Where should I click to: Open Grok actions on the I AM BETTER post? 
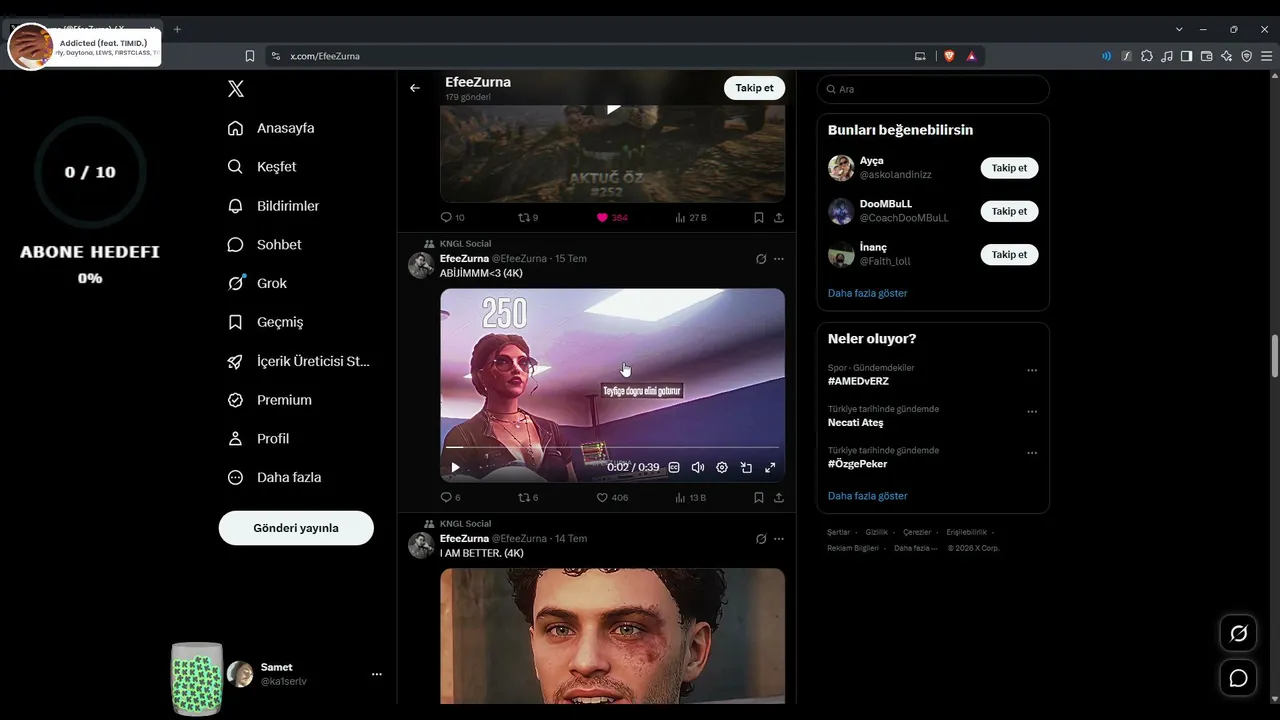point(761,539)
